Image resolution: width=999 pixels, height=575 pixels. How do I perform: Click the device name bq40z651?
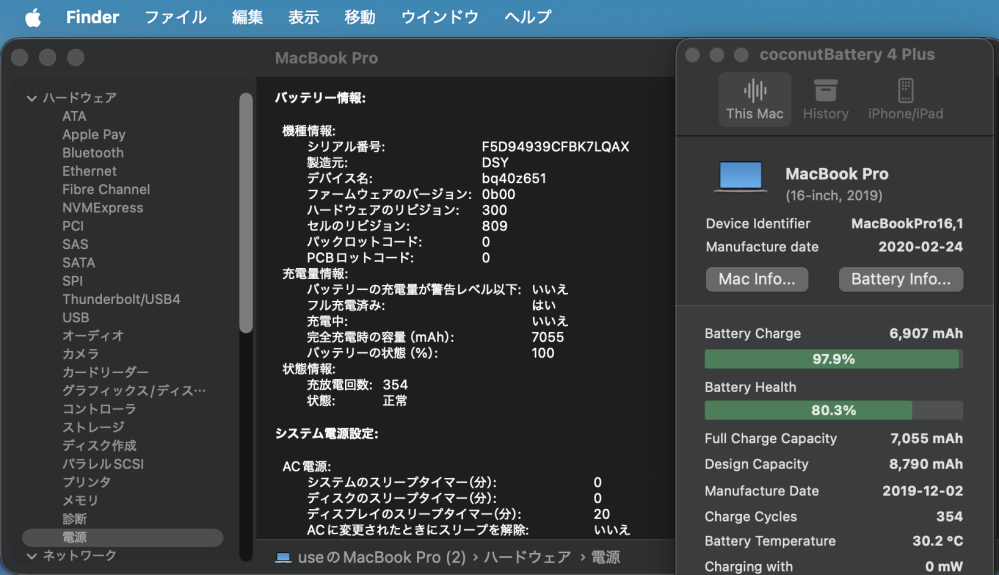pyautogui.click(x=514, y=178)
